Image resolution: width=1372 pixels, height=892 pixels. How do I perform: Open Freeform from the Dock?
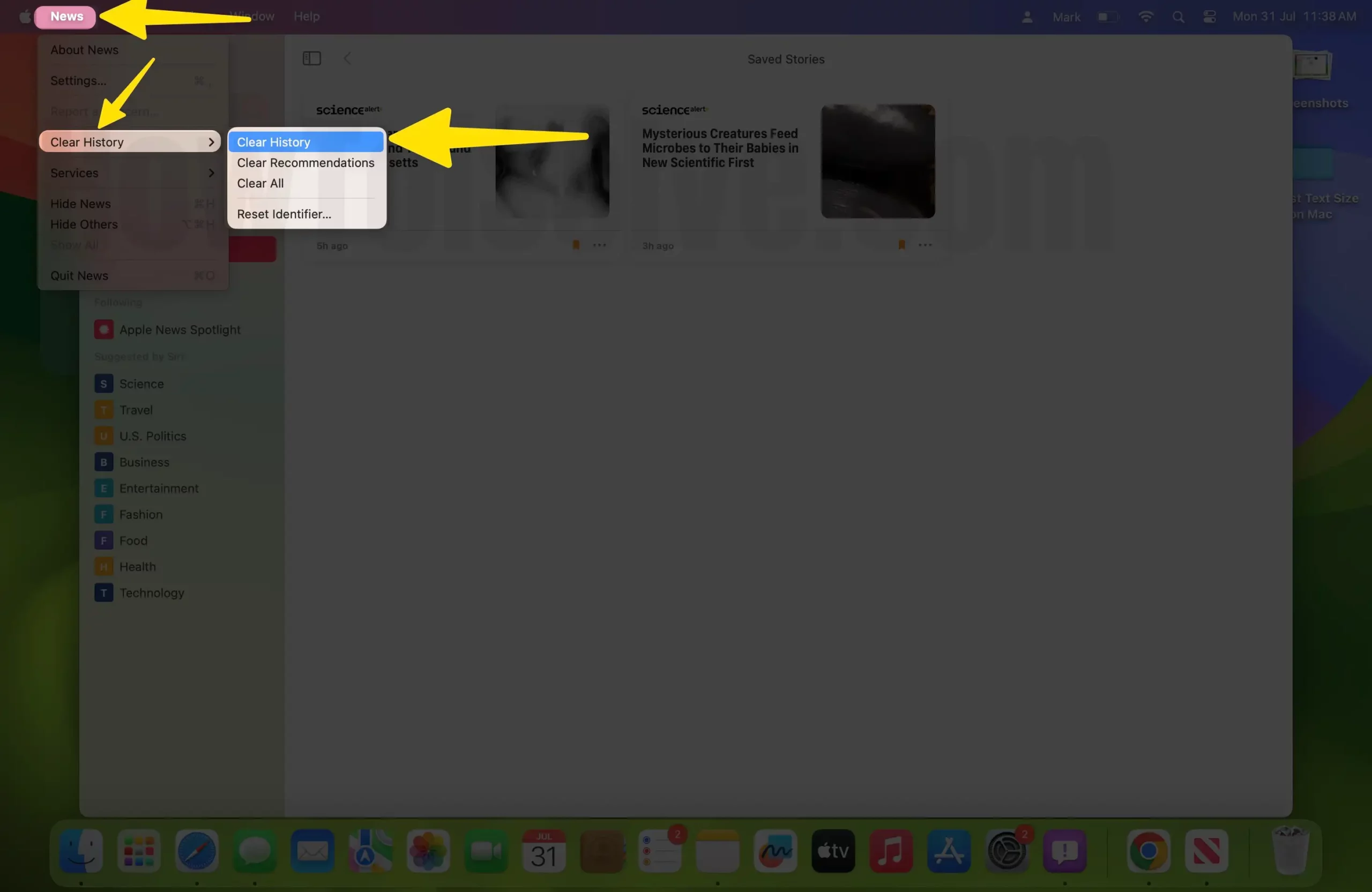776,851
